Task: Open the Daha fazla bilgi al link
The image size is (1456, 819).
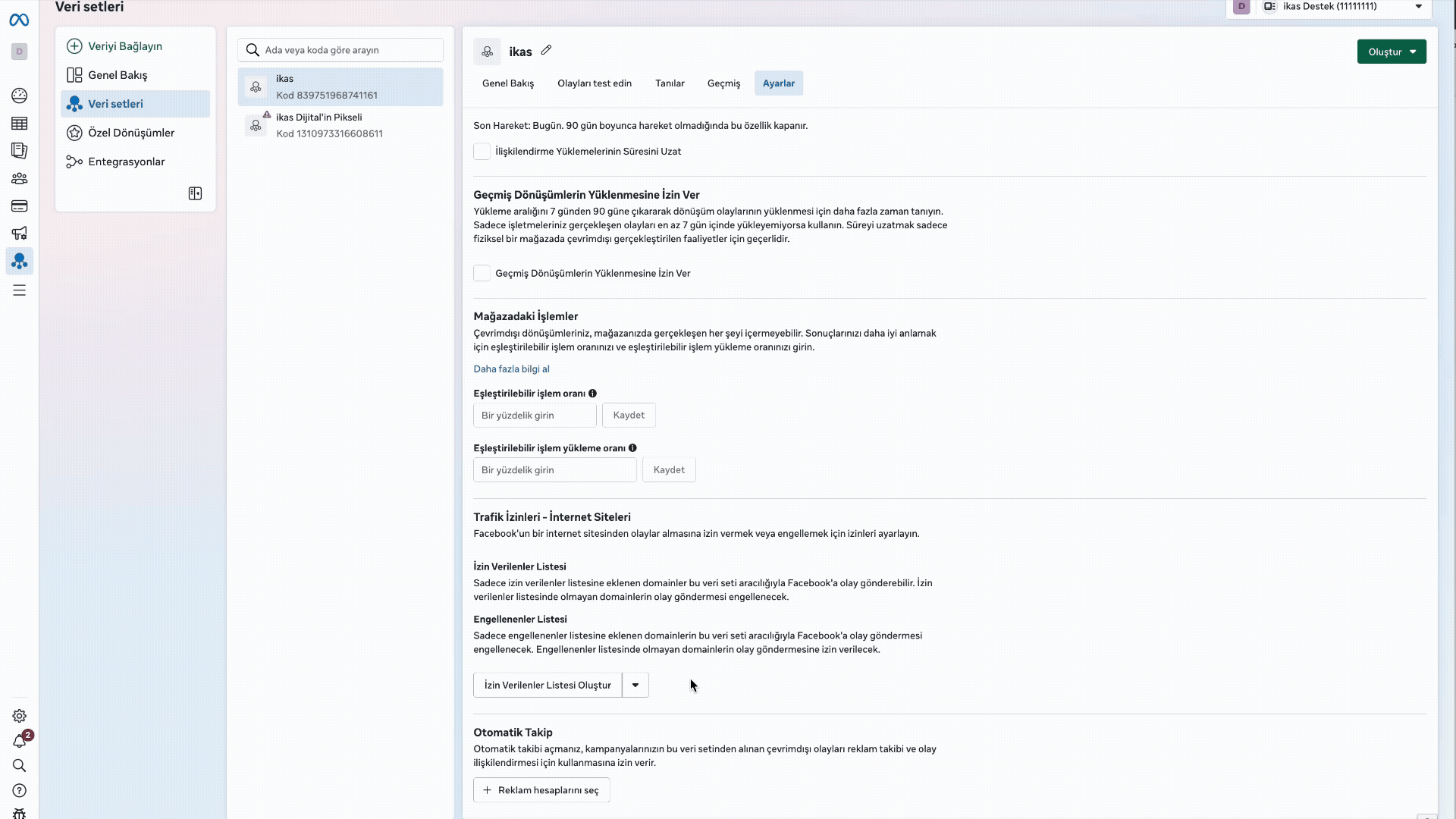Action: 511,369
